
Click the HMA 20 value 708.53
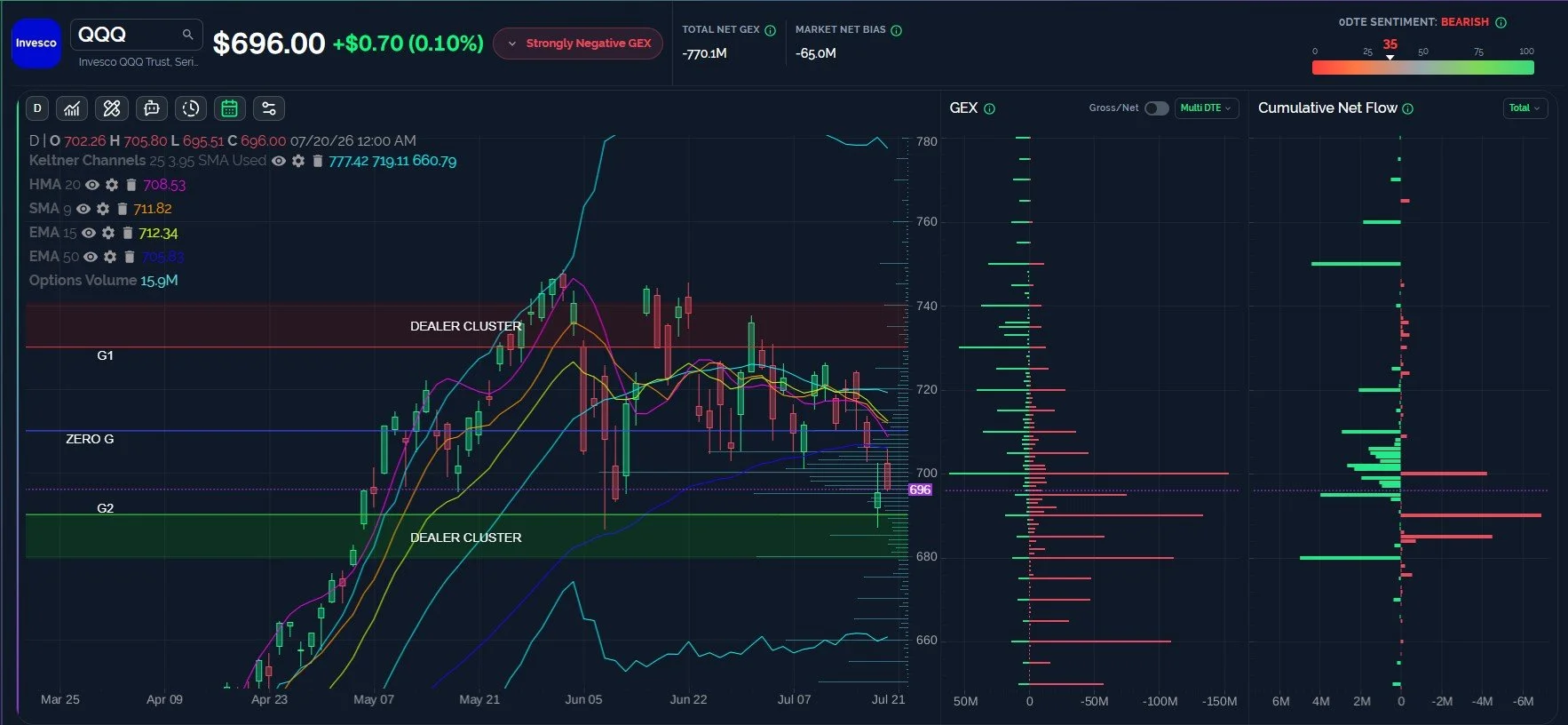(164, 185)
